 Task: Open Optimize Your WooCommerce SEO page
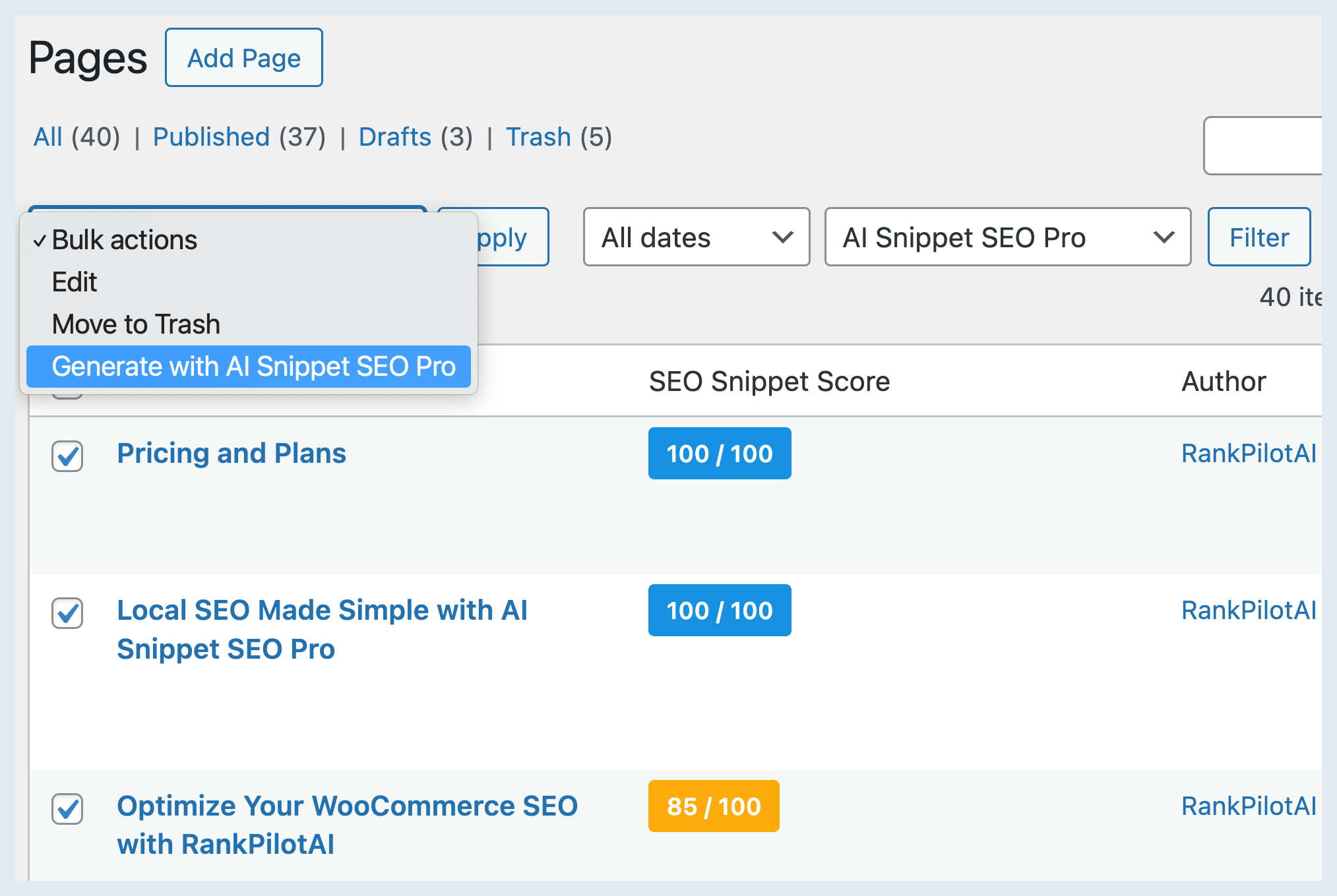[x=347, y=825]
